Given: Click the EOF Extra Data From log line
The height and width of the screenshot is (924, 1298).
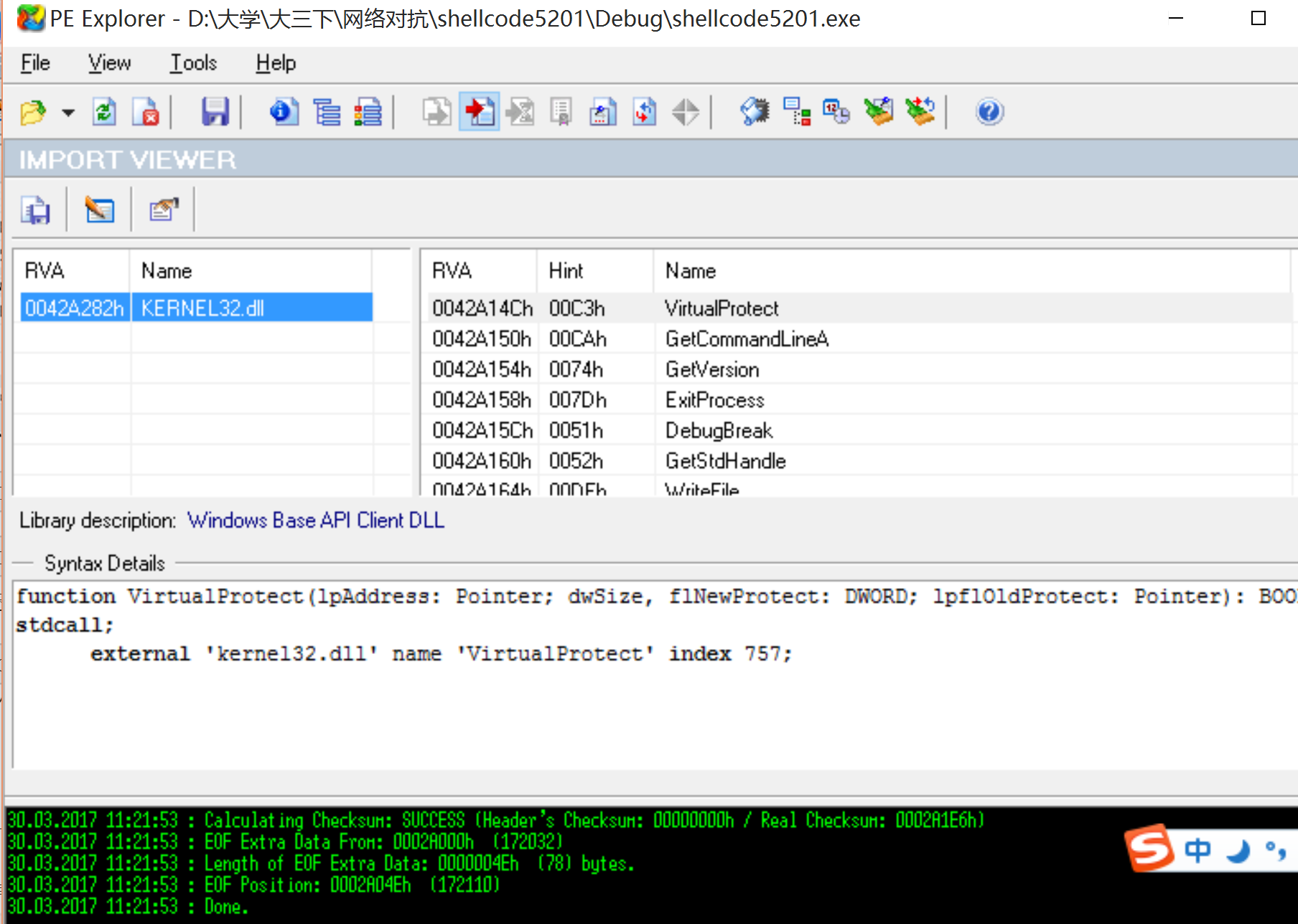Looking at the screenshot, I should (x=285, y=841).
